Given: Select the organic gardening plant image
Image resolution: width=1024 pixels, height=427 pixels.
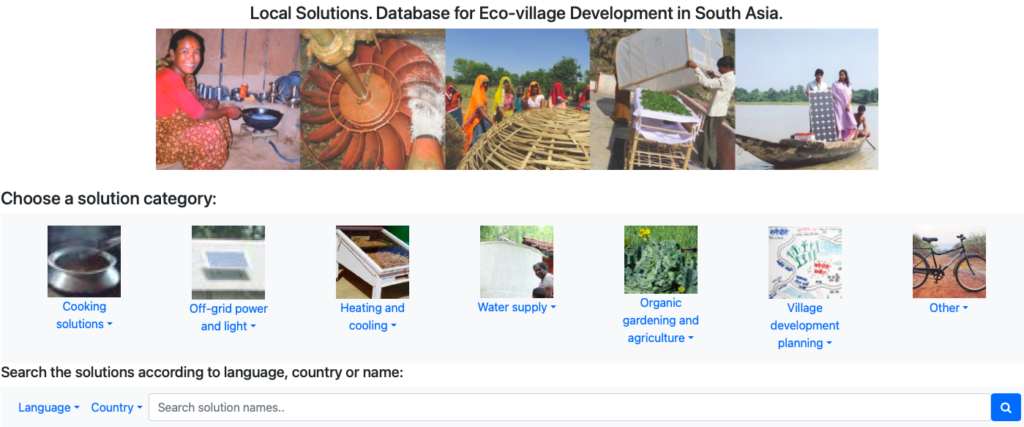Looking at the screenshot, I should click(661, 260).
